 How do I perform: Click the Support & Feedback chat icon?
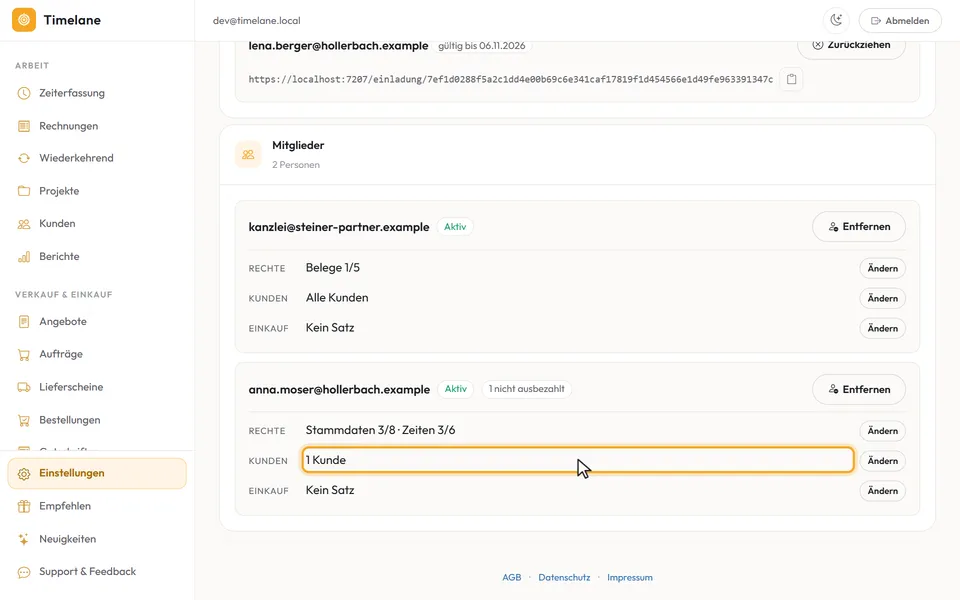click(x=24, y=572)
